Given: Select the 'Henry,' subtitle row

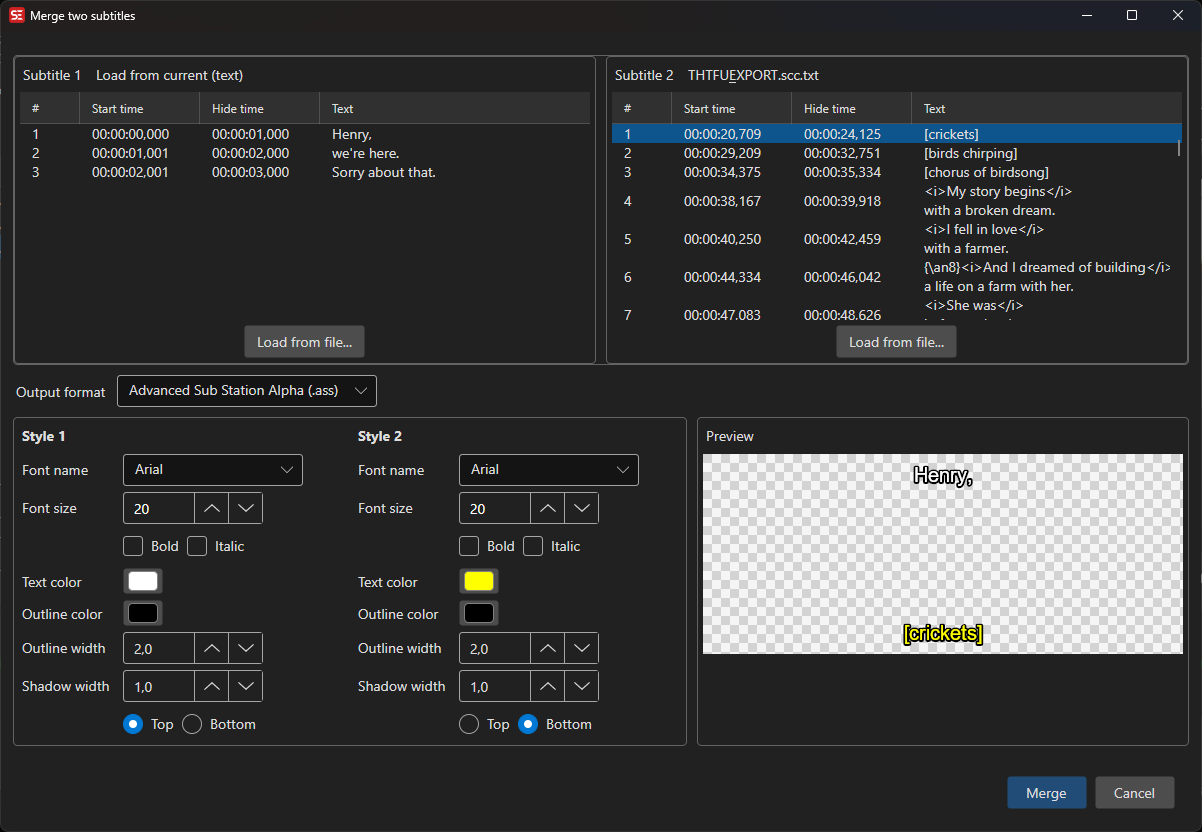Looking at the screenshot, I should [x=305, y=134].
